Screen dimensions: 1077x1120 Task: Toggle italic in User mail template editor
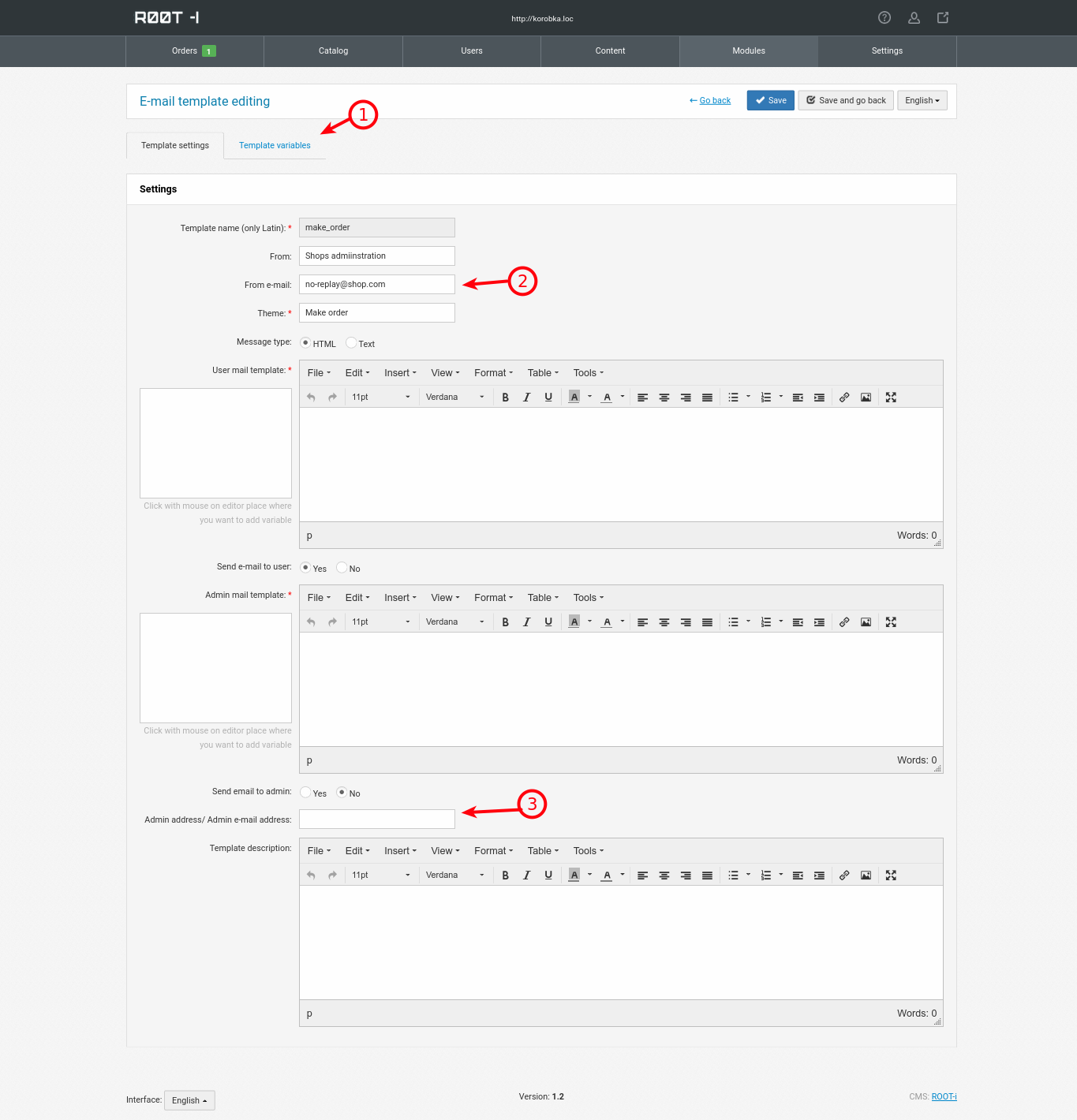click(x=527, y=398)
